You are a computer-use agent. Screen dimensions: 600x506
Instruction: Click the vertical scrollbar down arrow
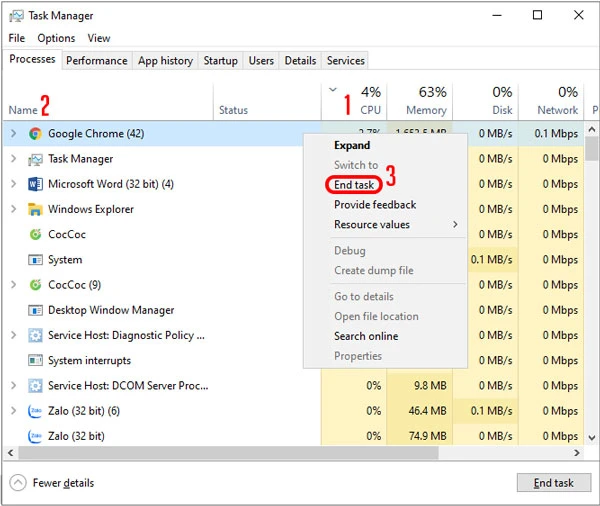(592, 438)
